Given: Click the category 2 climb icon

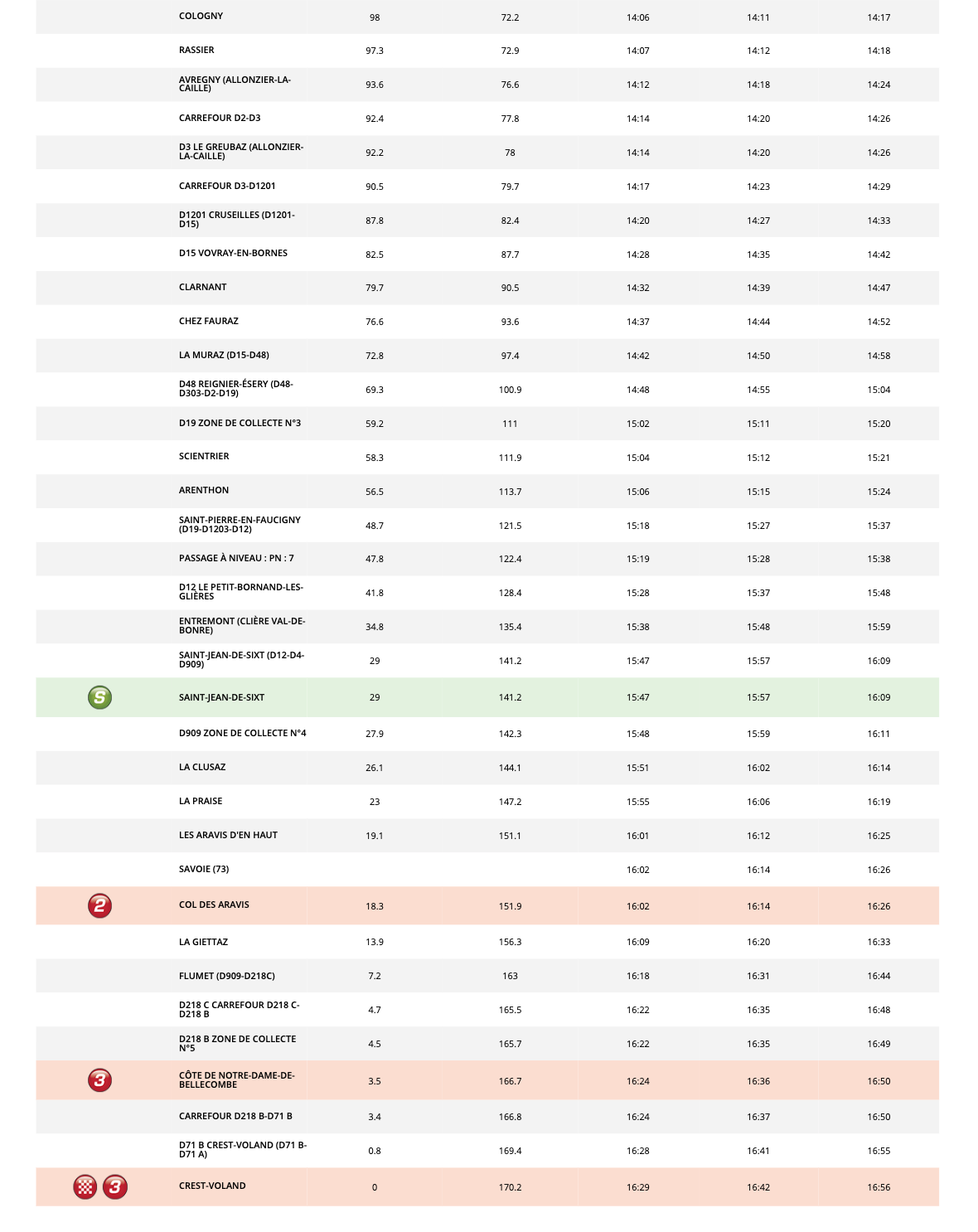Looking at the screenshot, I should coord(99,905).
